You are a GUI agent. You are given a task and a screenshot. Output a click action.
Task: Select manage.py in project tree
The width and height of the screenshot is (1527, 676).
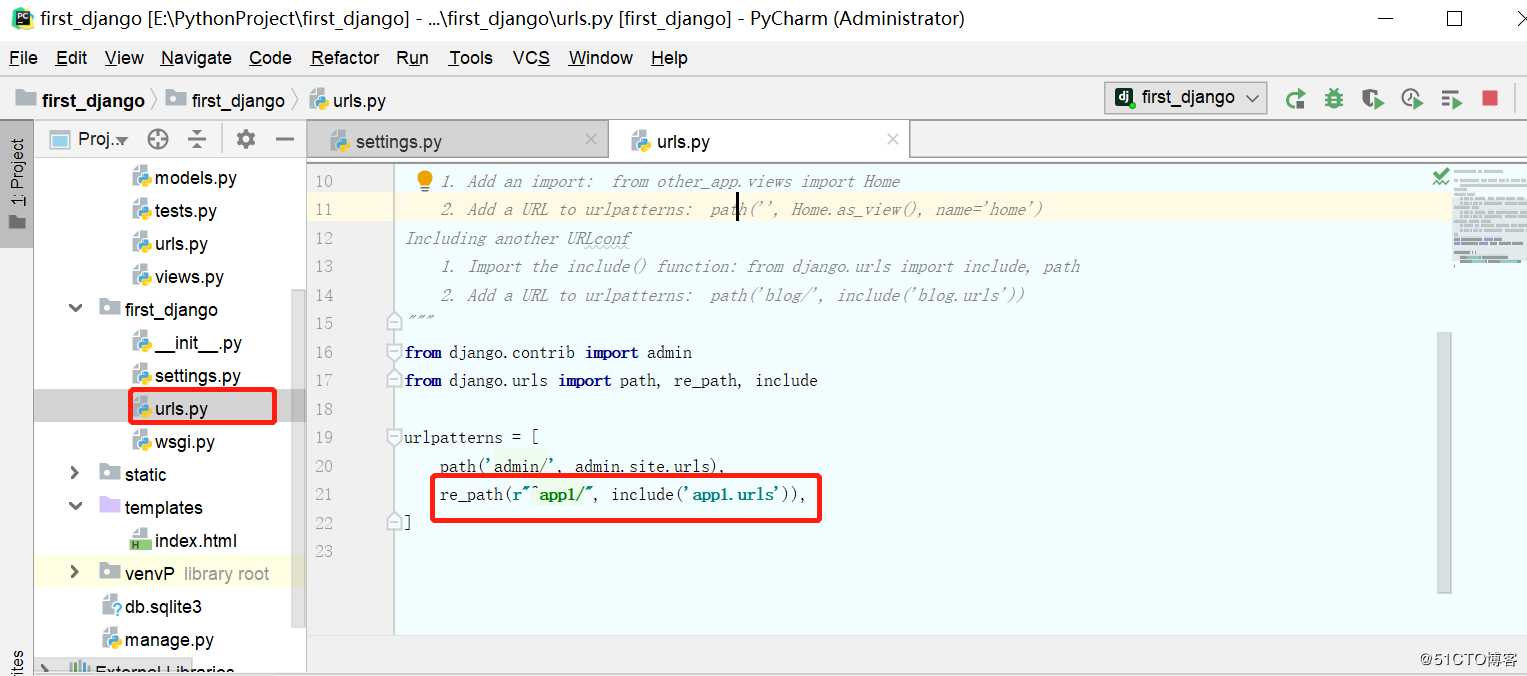[x=158, y=640]
